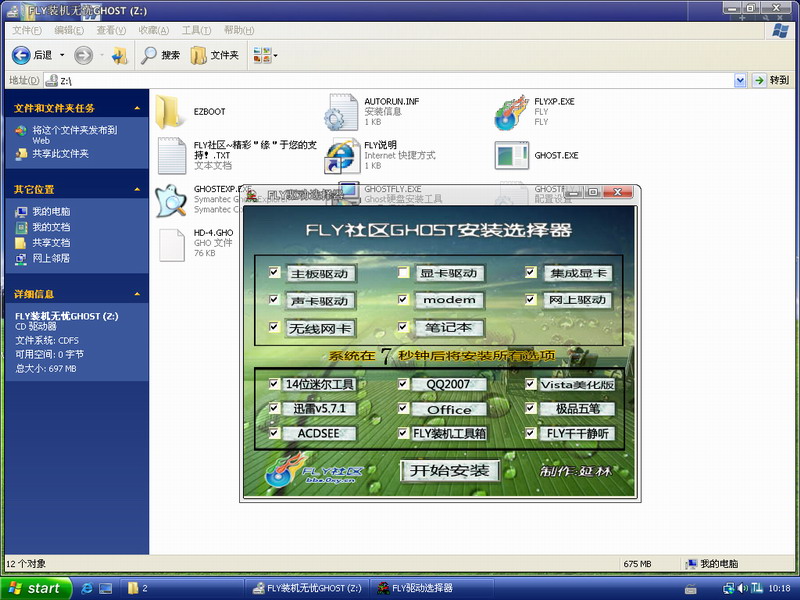Uncheck the 主板驱动 checkbox
This screenshot has width=800, height=600.
coord(274,272)
